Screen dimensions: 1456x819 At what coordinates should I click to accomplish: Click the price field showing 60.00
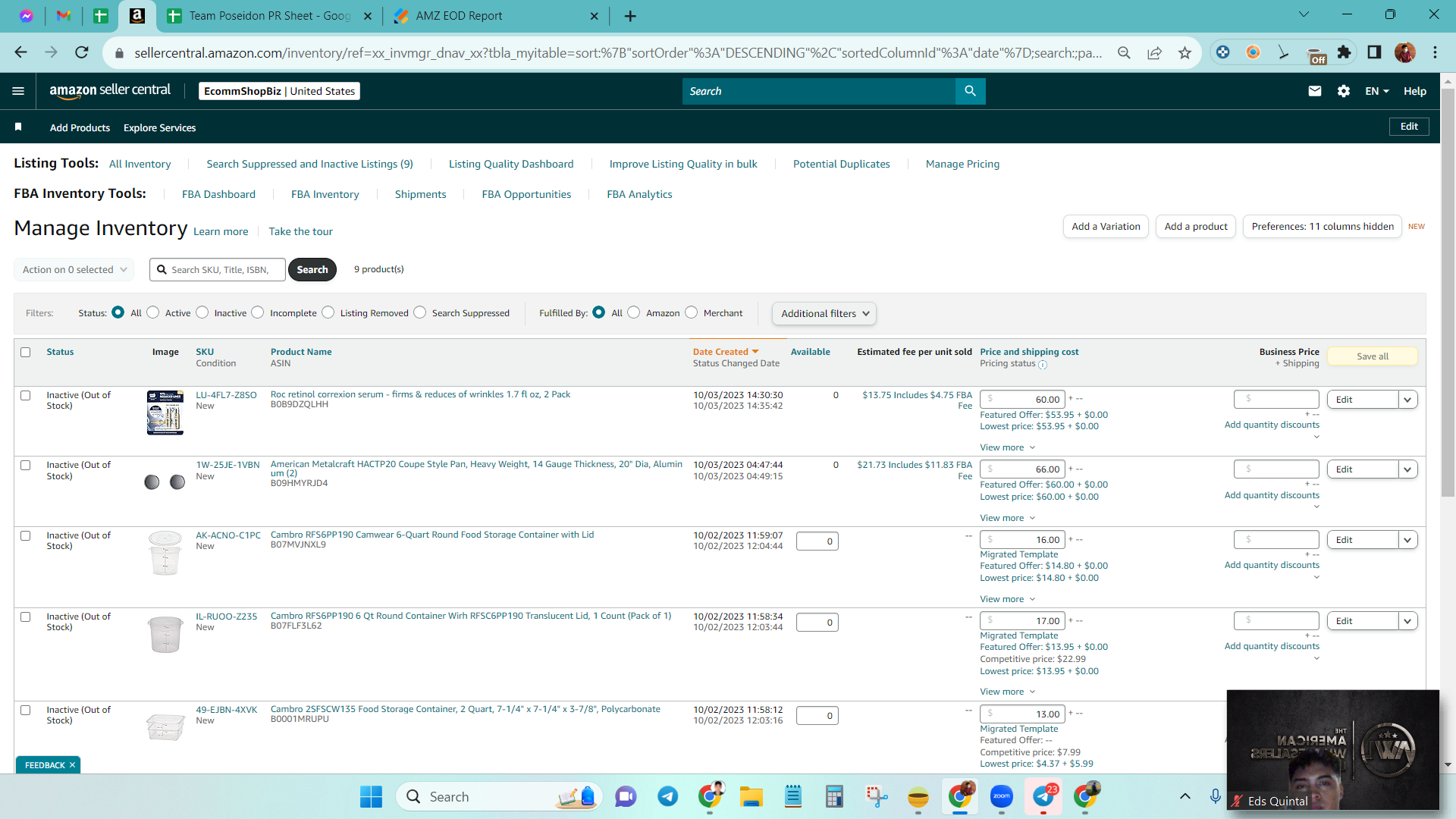pos(1022,400)
